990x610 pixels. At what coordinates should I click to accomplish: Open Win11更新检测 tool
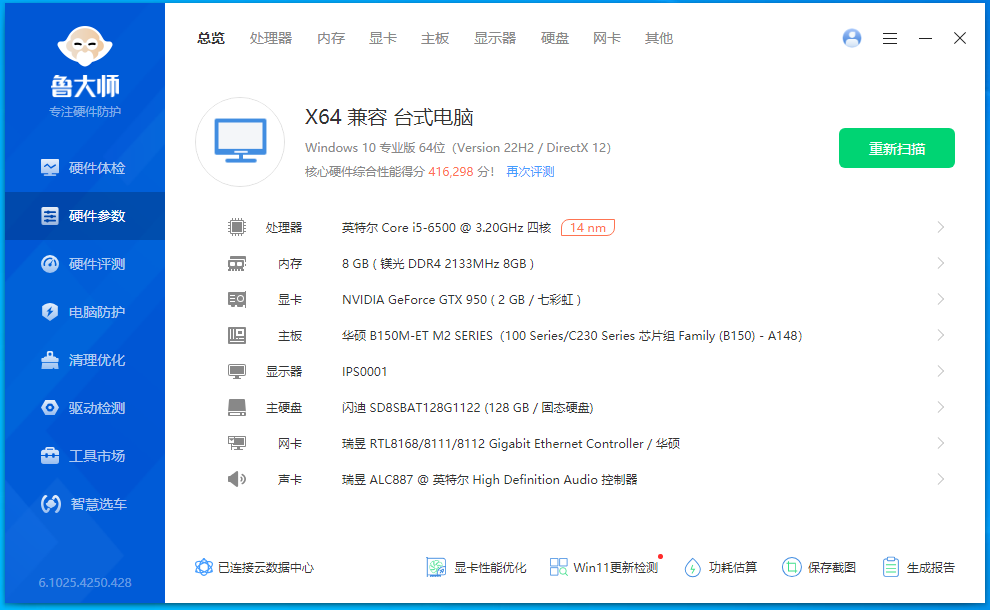tap(604, 567)
